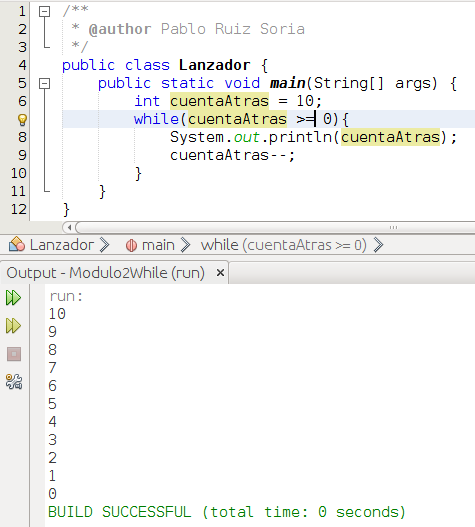
Task: Click the left arrow of horizontal scrollbar
Action: (x=69, y=228)
